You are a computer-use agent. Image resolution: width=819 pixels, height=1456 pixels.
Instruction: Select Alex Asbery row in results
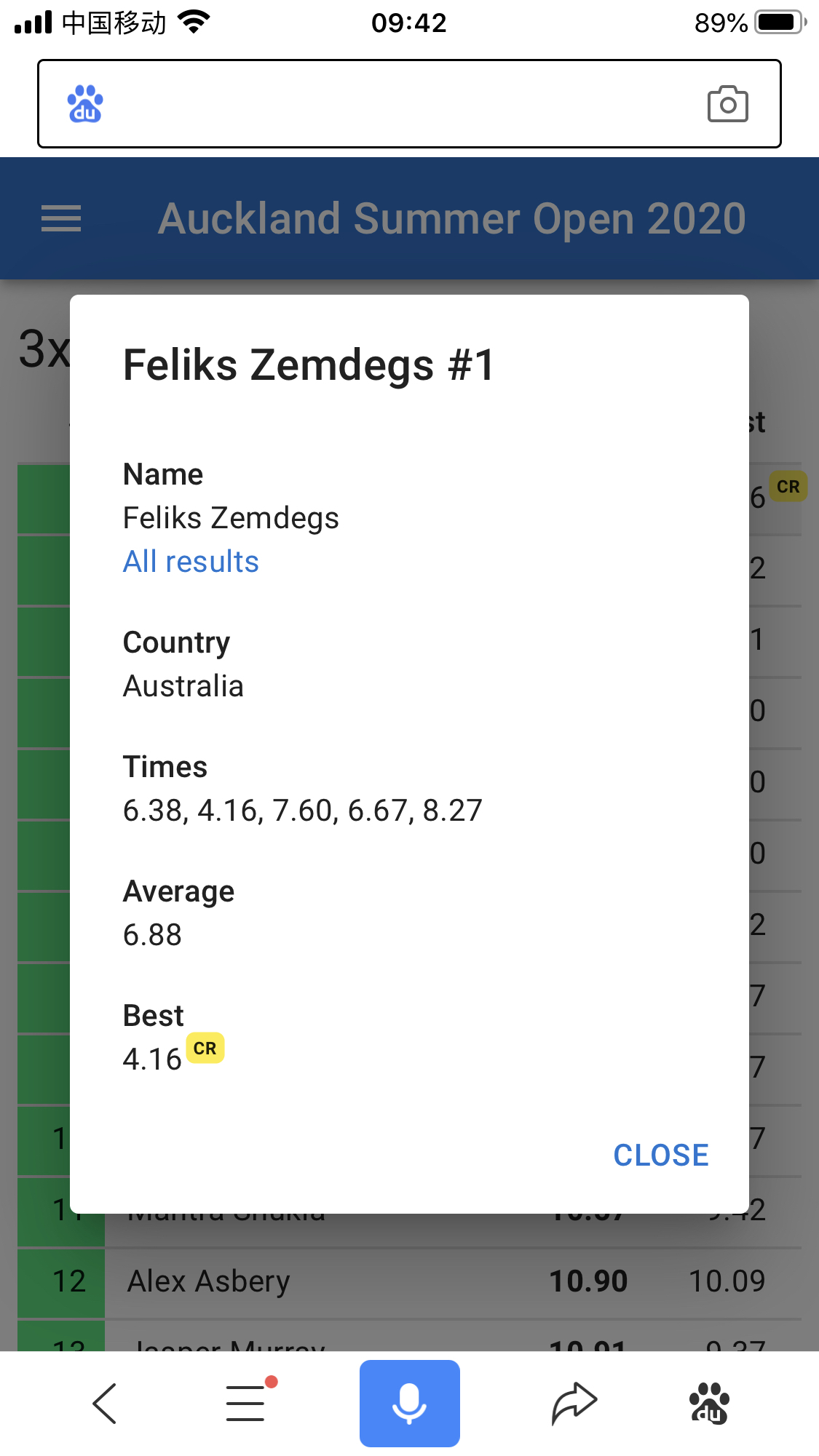(409, 1282)
